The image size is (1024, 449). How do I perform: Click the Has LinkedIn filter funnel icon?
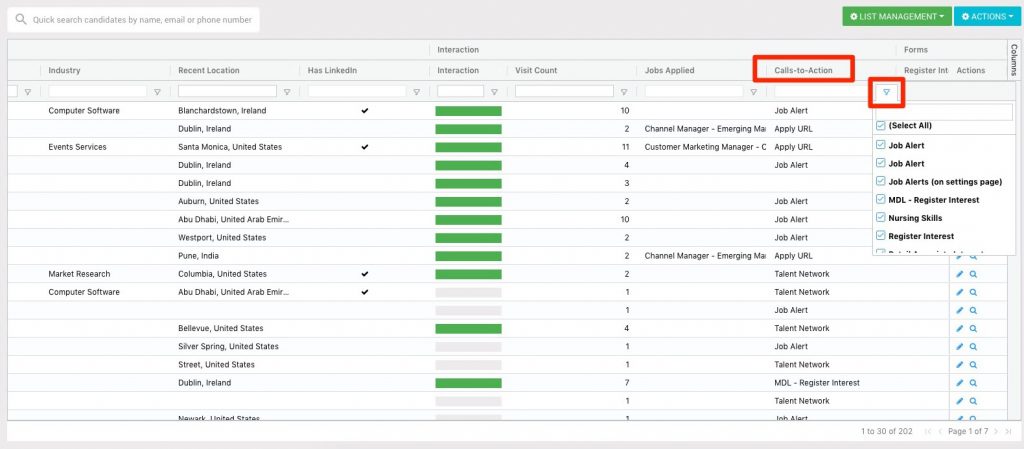(417, 92)
